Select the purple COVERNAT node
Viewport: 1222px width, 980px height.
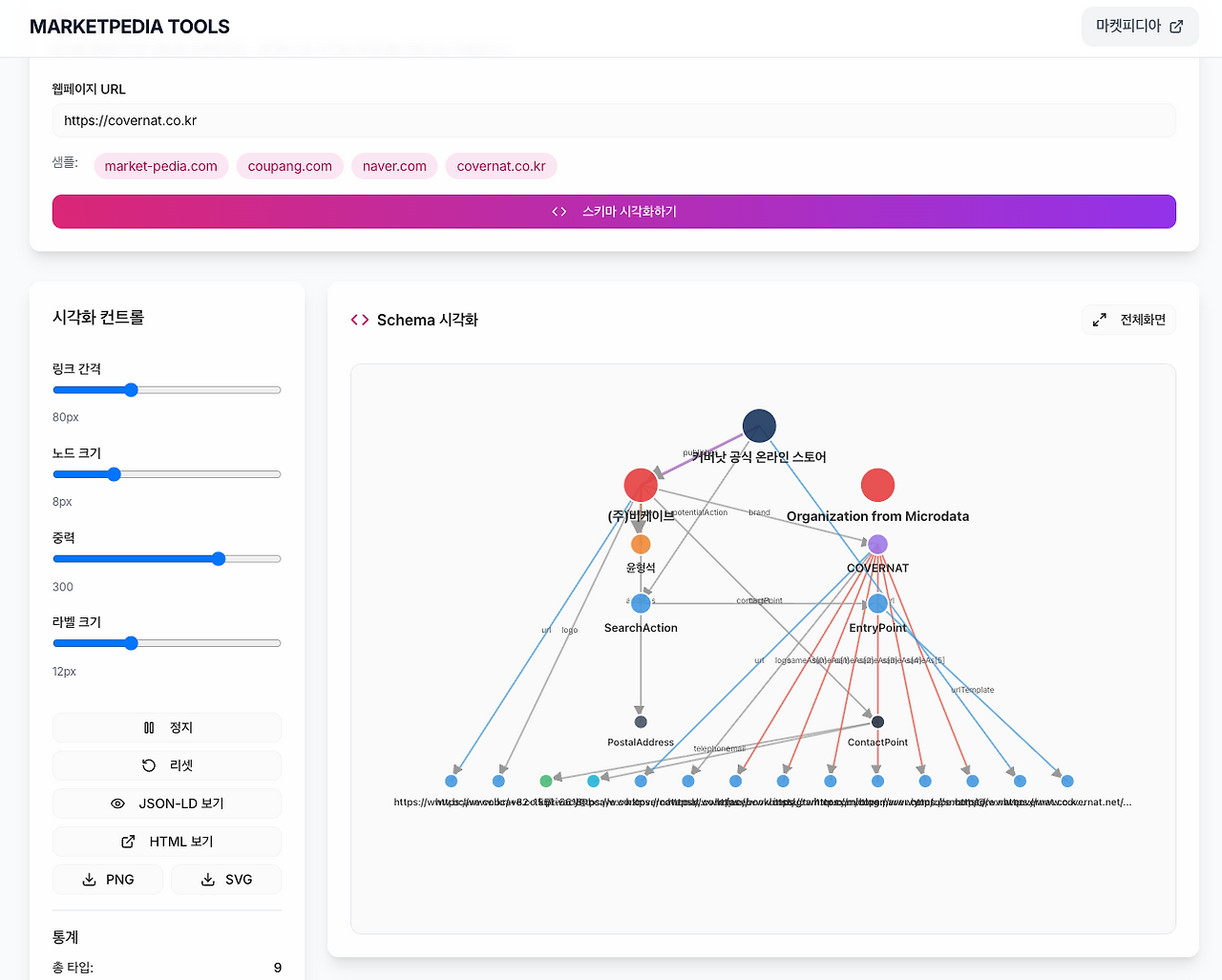tap(877, 544)
